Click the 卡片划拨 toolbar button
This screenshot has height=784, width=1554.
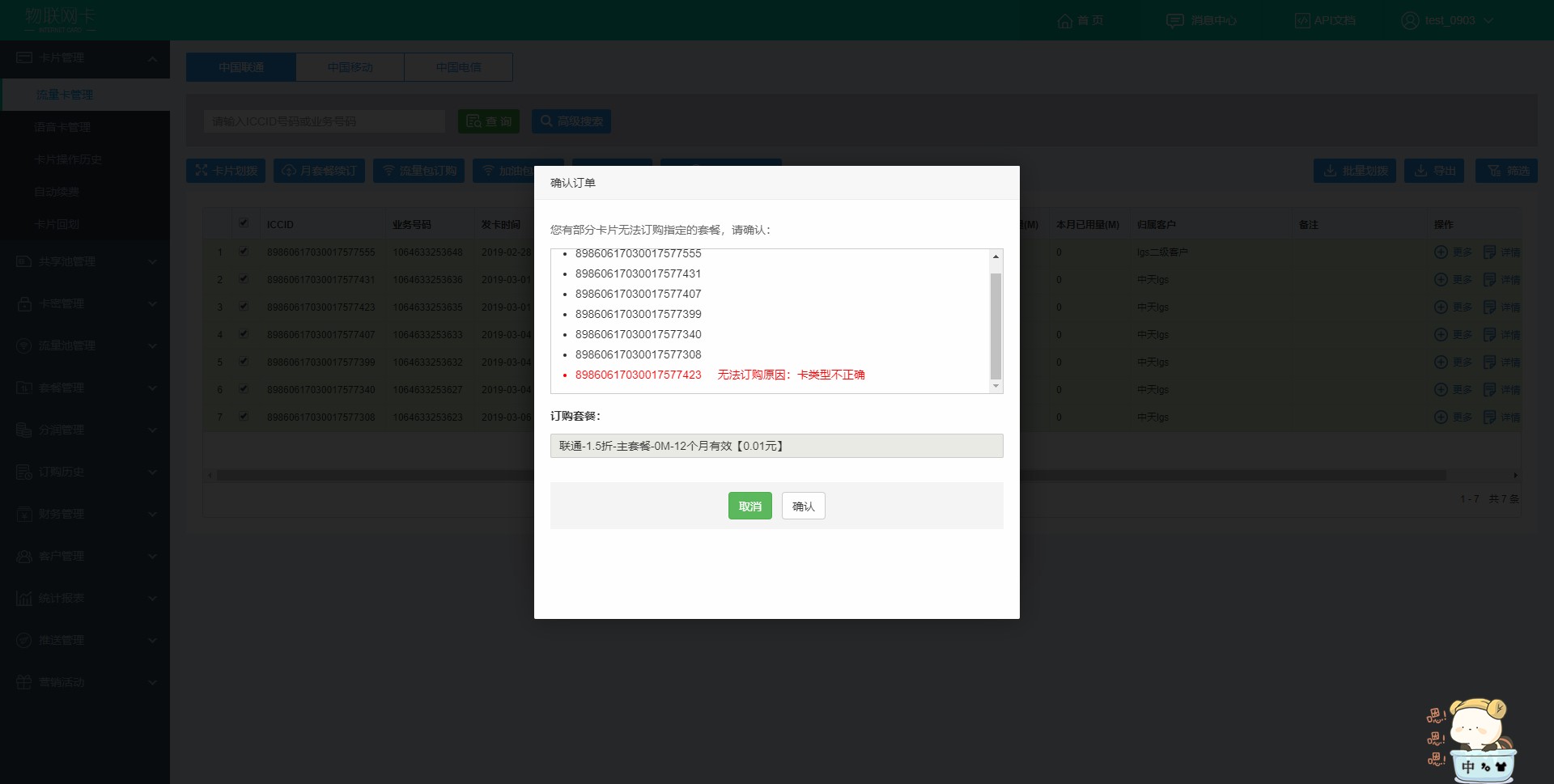[226, 171]
